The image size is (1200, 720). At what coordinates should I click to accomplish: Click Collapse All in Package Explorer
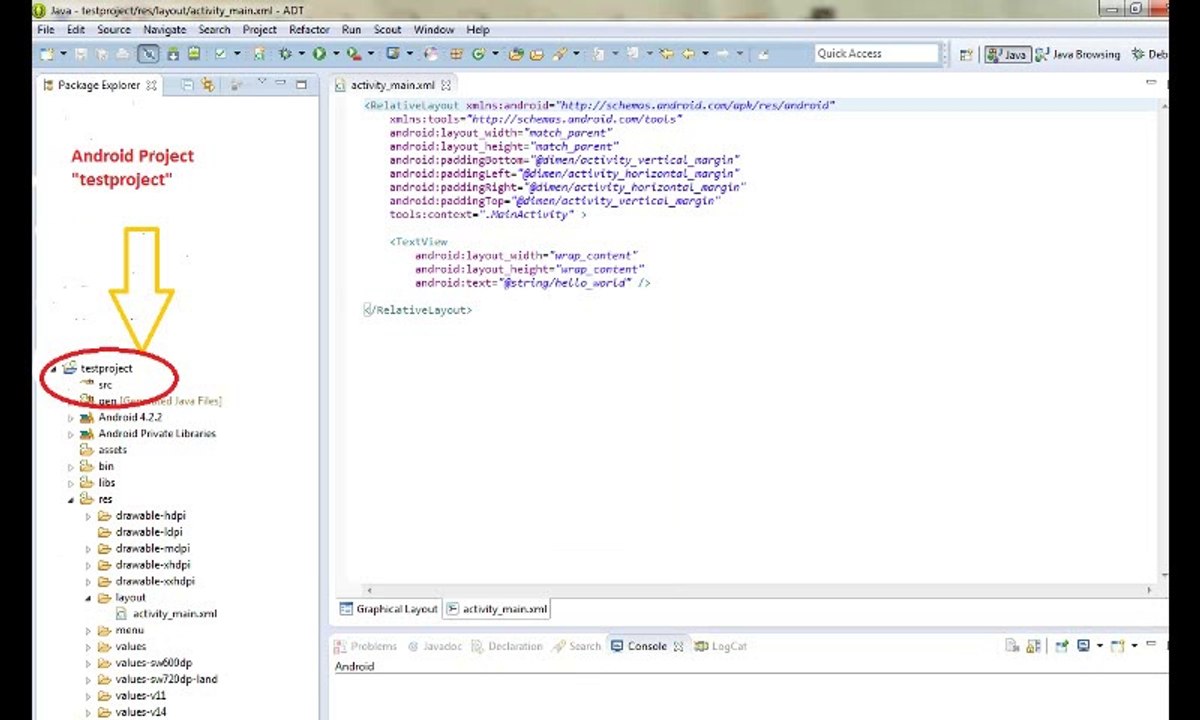point(187,85)
